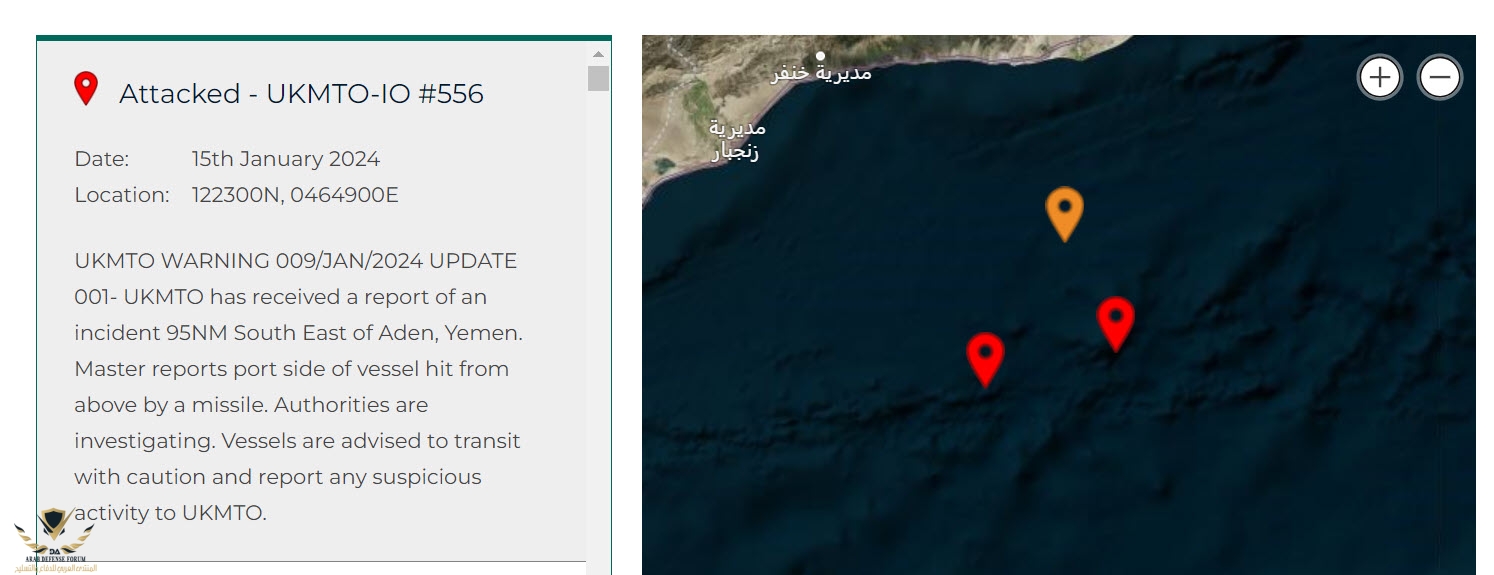Viewport: 1494px width, 575px height.
Task: Click the مديرية زنجبار map label
Action: click(x=737, y=140)
